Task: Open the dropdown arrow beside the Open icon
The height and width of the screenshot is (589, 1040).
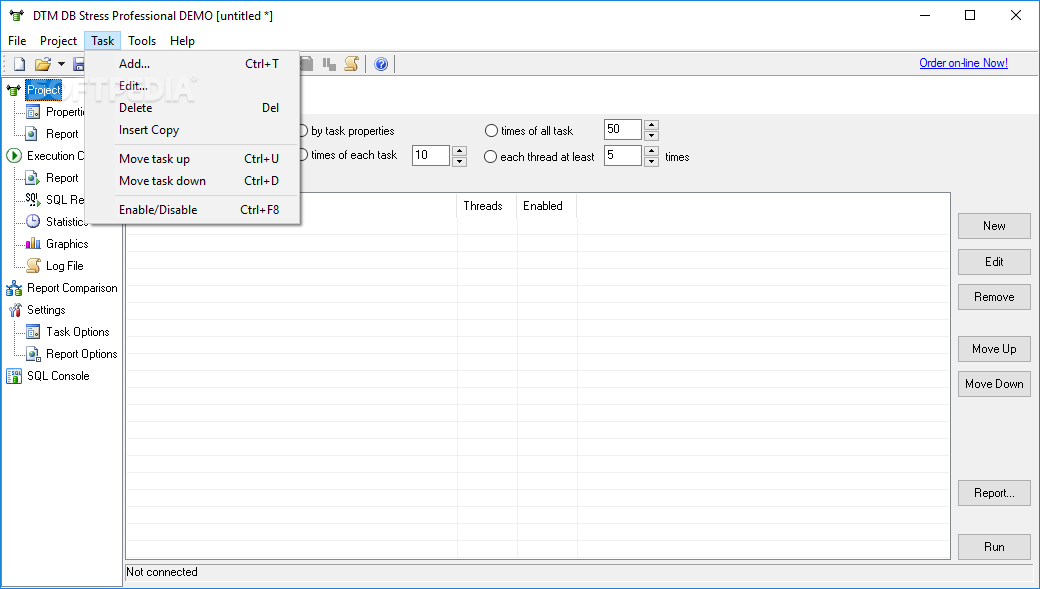Action: [x=61, y=64]
